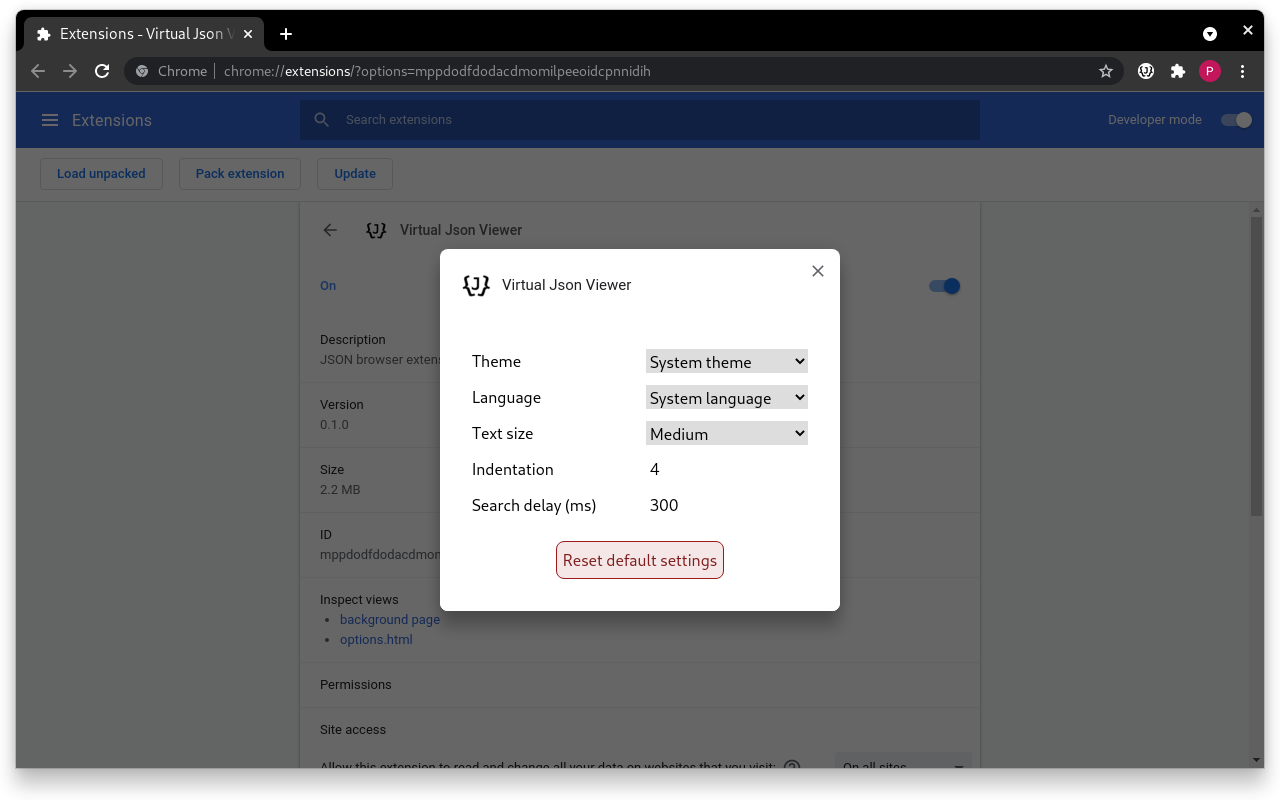The width and height of the screenshot is (1280, 800).
Task: Bookmark this page using the star icon
Action: click(x=1106, y=71)
